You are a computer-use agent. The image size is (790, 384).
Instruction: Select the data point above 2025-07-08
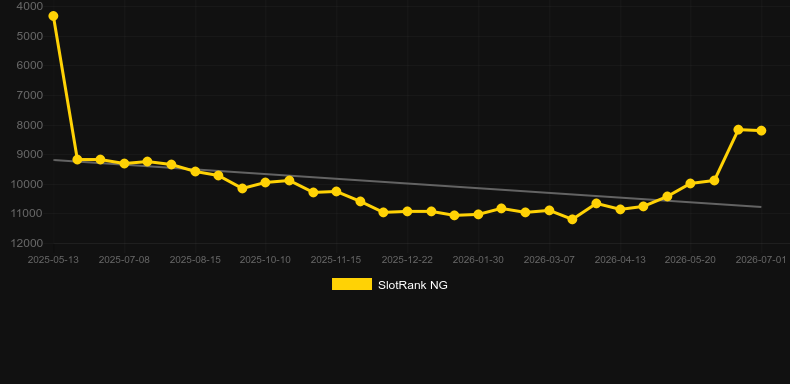124,163
